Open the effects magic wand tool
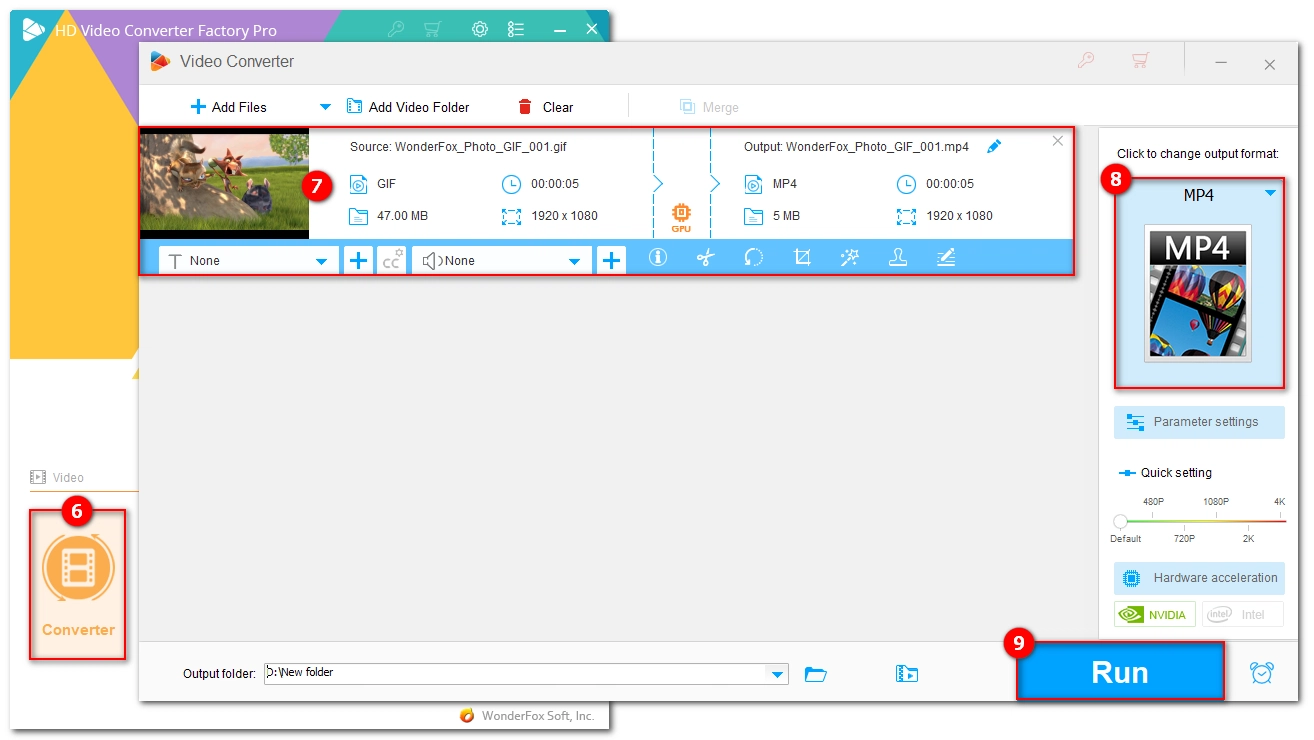This screenshot has width=1314, height=740. [x=850, y=257]
